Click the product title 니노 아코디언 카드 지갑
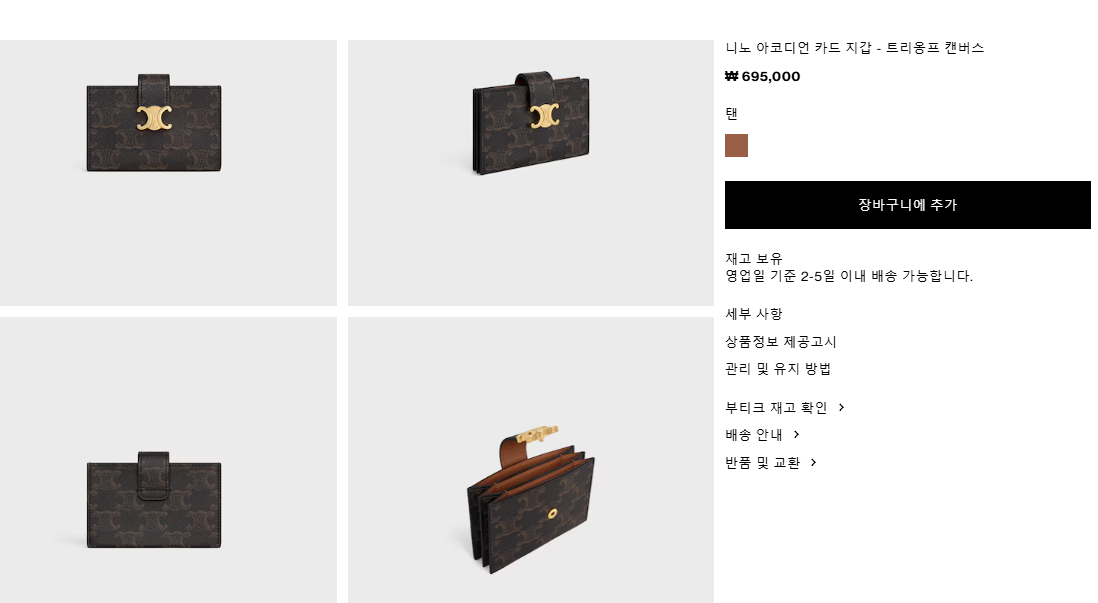Screen dimensions: 1098x603 (x=798, y=48)
